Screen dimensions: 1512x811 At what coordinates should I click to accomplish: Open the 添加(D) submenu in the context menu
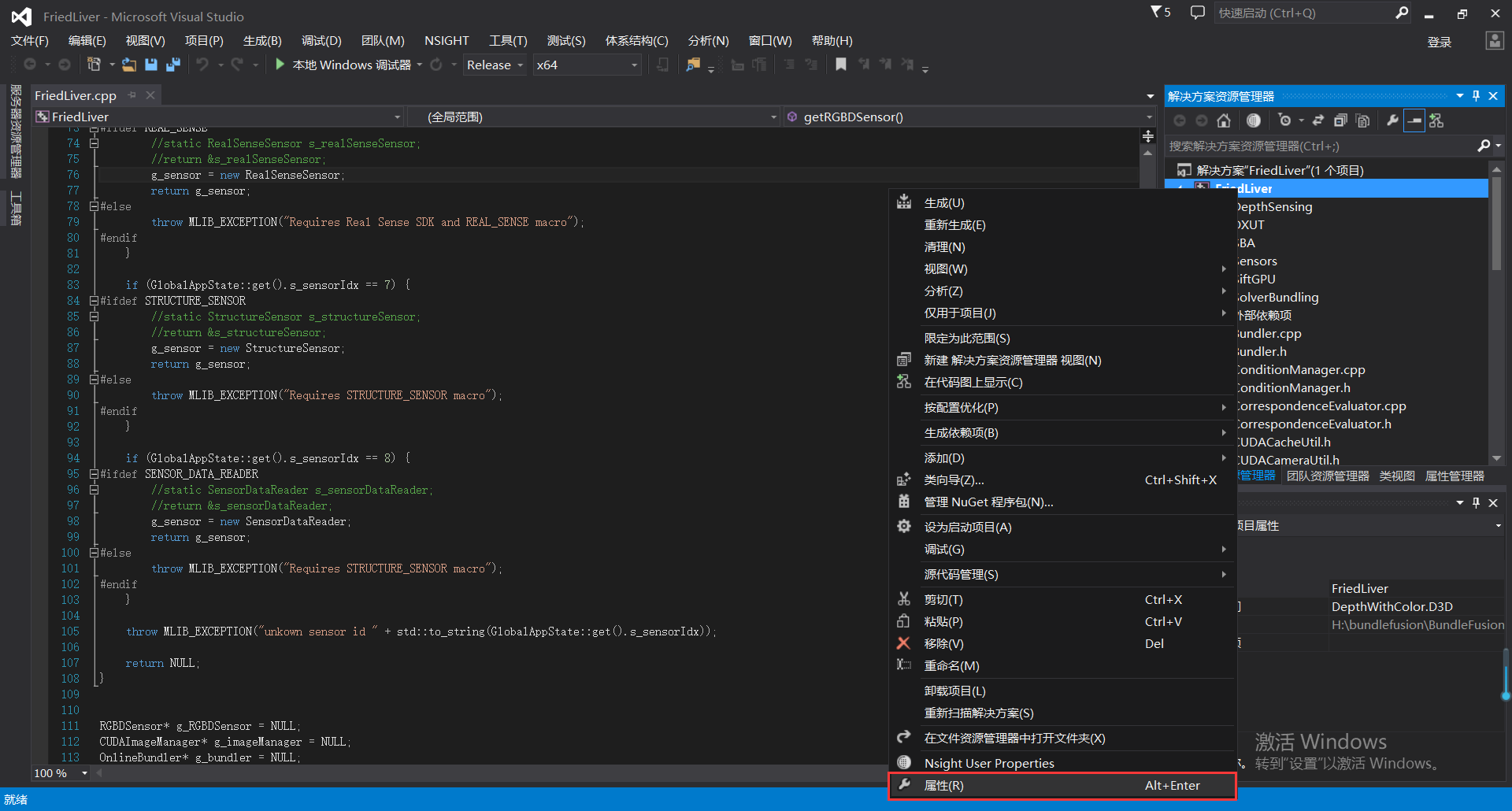tap(1062, 458)
